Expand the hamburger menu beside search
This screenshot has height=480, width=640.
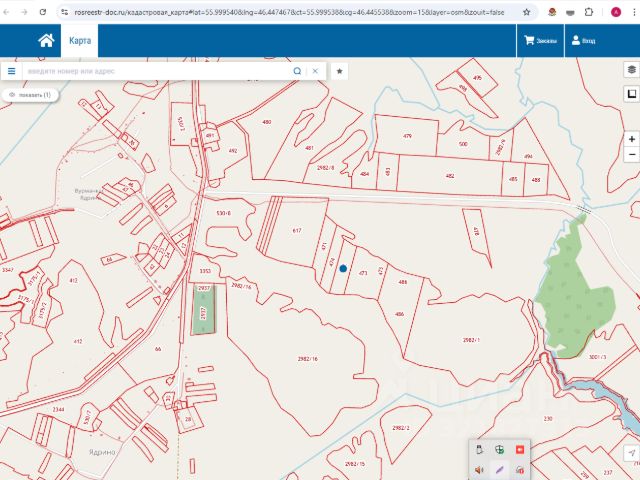coord(11,72)
